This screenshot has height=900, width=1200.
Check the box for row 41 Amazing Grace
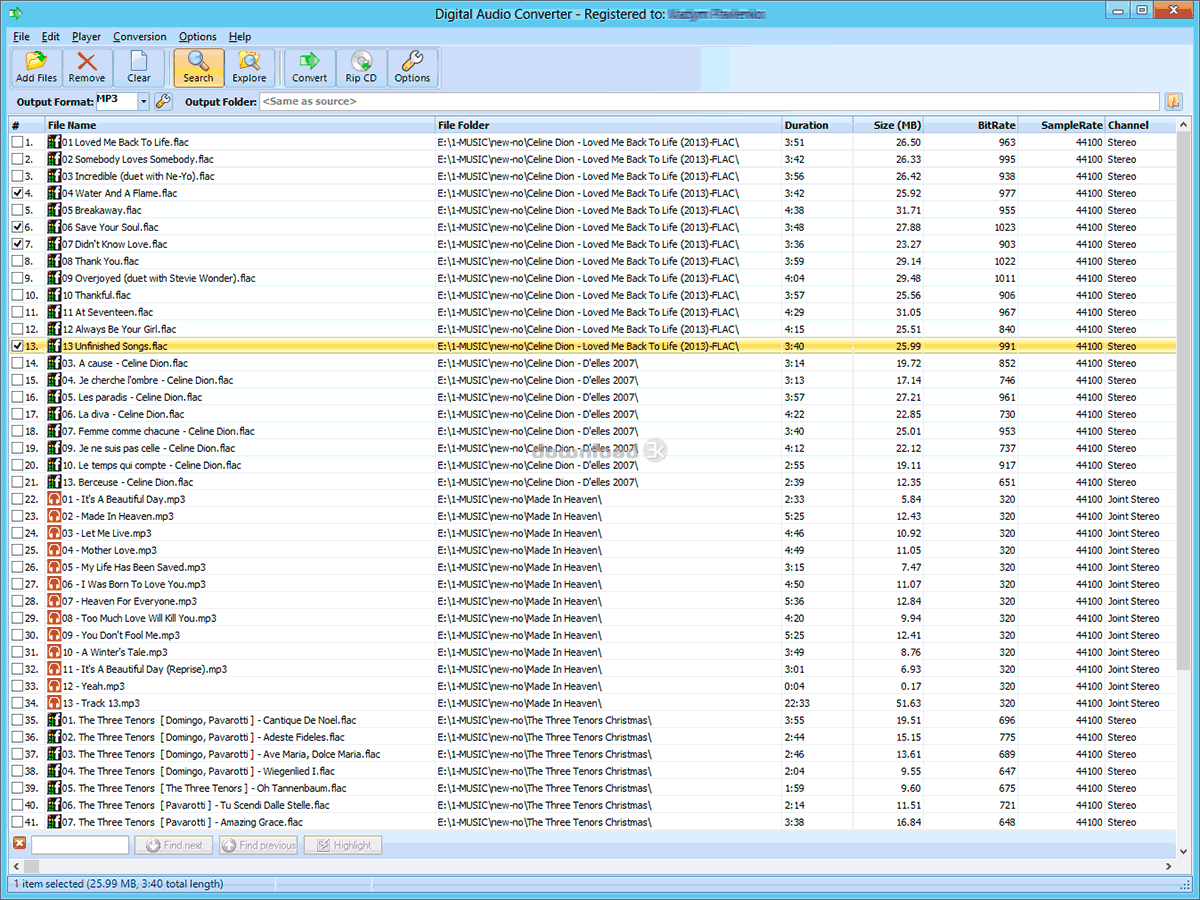click(17, 822)
